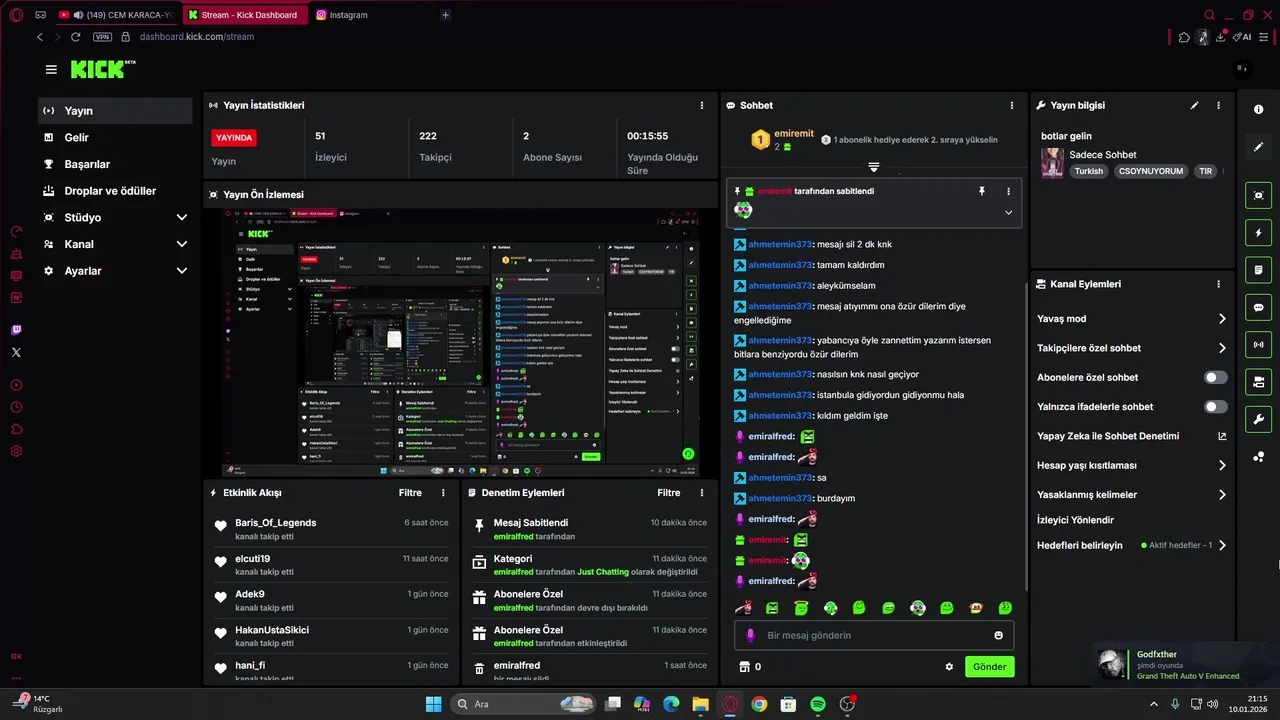Screen dimensions: 1280x720
Task: Toggle the wrench stream info widget icon
Action: click(1258, 419)
